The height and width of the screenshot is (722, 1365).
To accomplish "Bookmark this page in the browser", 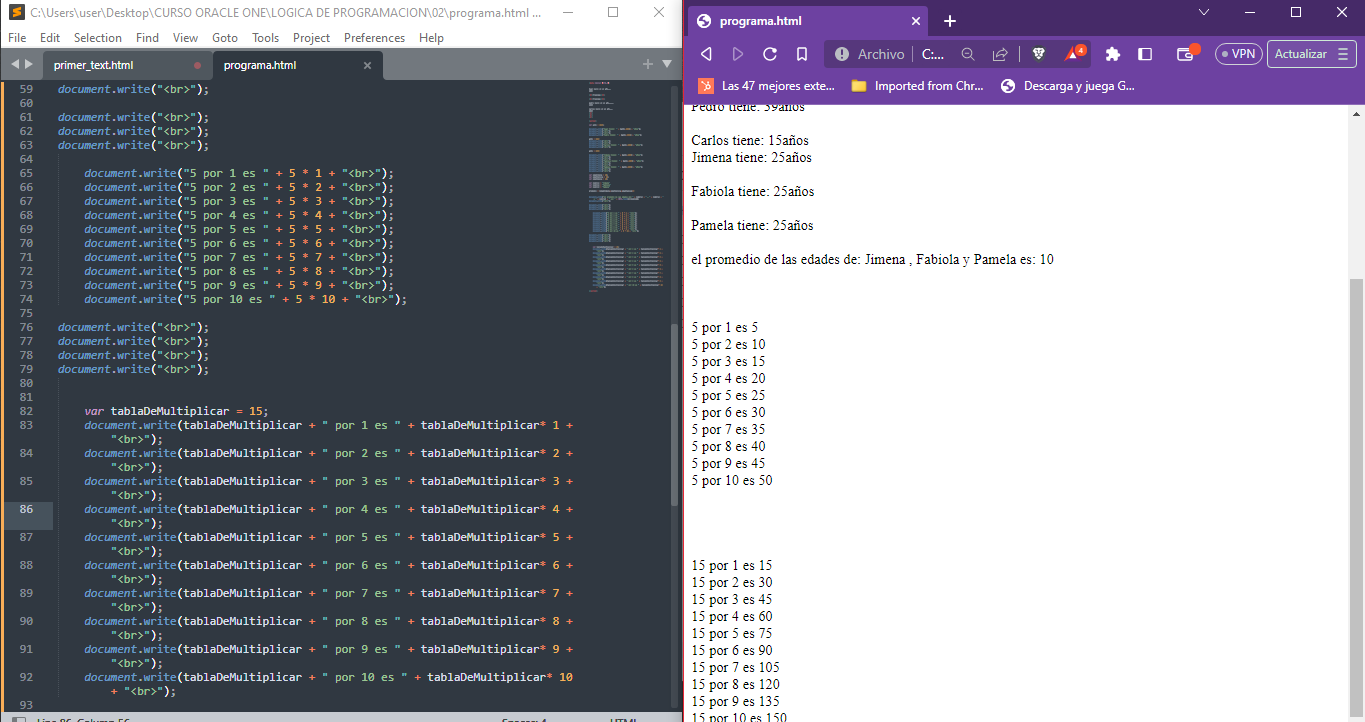I will point(802,54).
